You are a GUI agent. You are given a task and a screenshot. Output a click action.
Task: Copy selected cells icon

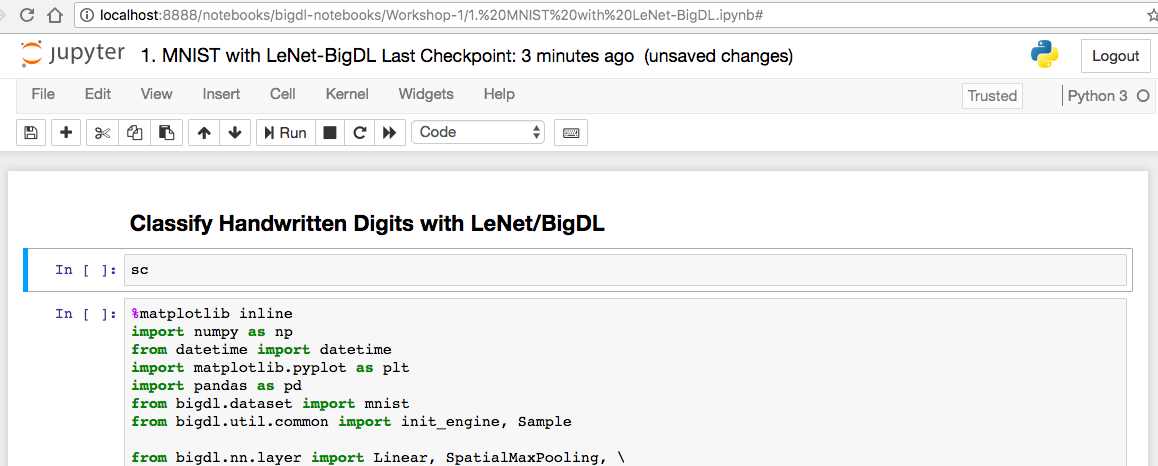click(x=134, y=133)
